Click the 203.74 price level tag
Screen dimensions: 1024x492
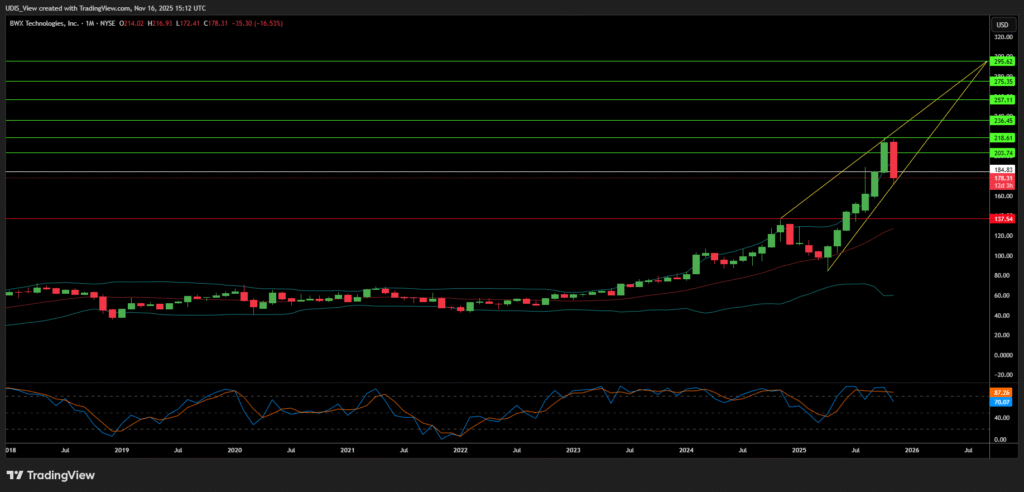[x=1003, y=153]
